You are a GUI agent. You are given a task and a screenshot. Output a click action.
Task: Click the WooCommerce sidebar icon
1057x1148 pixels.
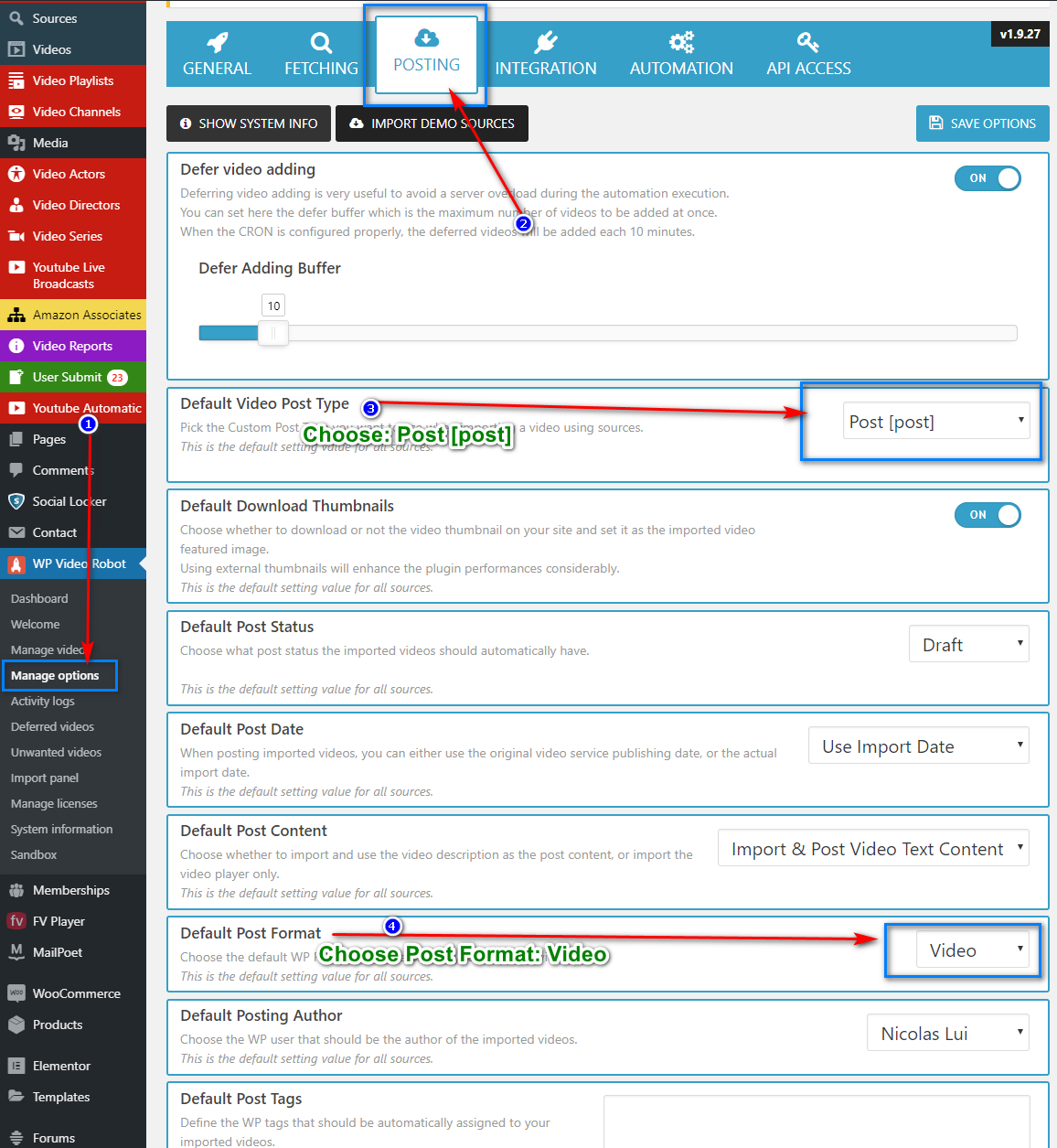[x=16, y=993]
